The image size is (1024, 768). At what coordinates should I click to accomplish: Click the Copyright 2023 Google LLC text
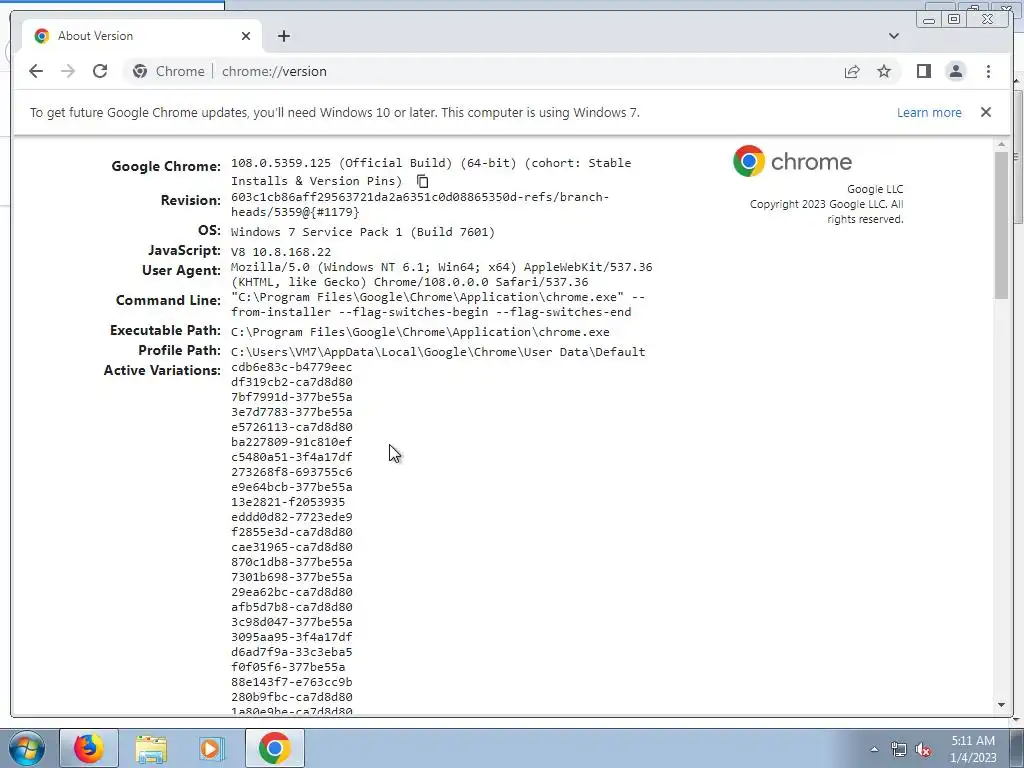pyautogui.click(x=826, y=212)
